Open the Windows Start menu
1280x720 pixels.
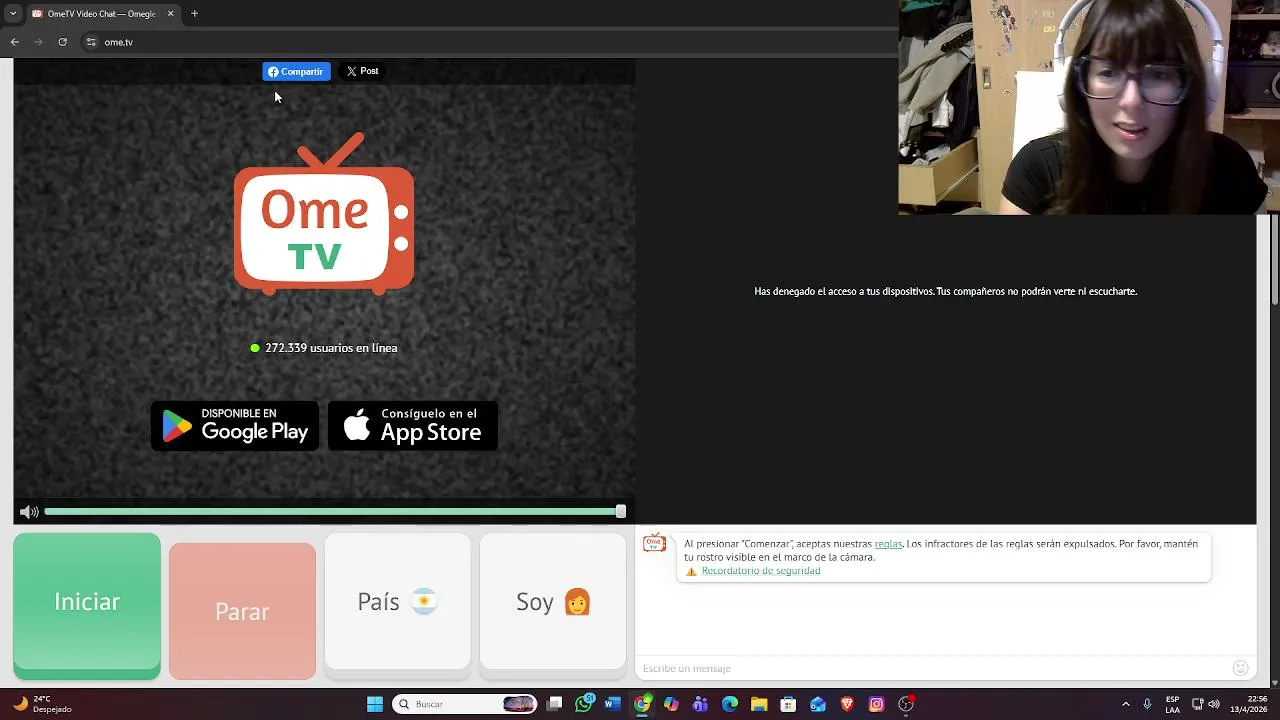click(x=375, y=704)
